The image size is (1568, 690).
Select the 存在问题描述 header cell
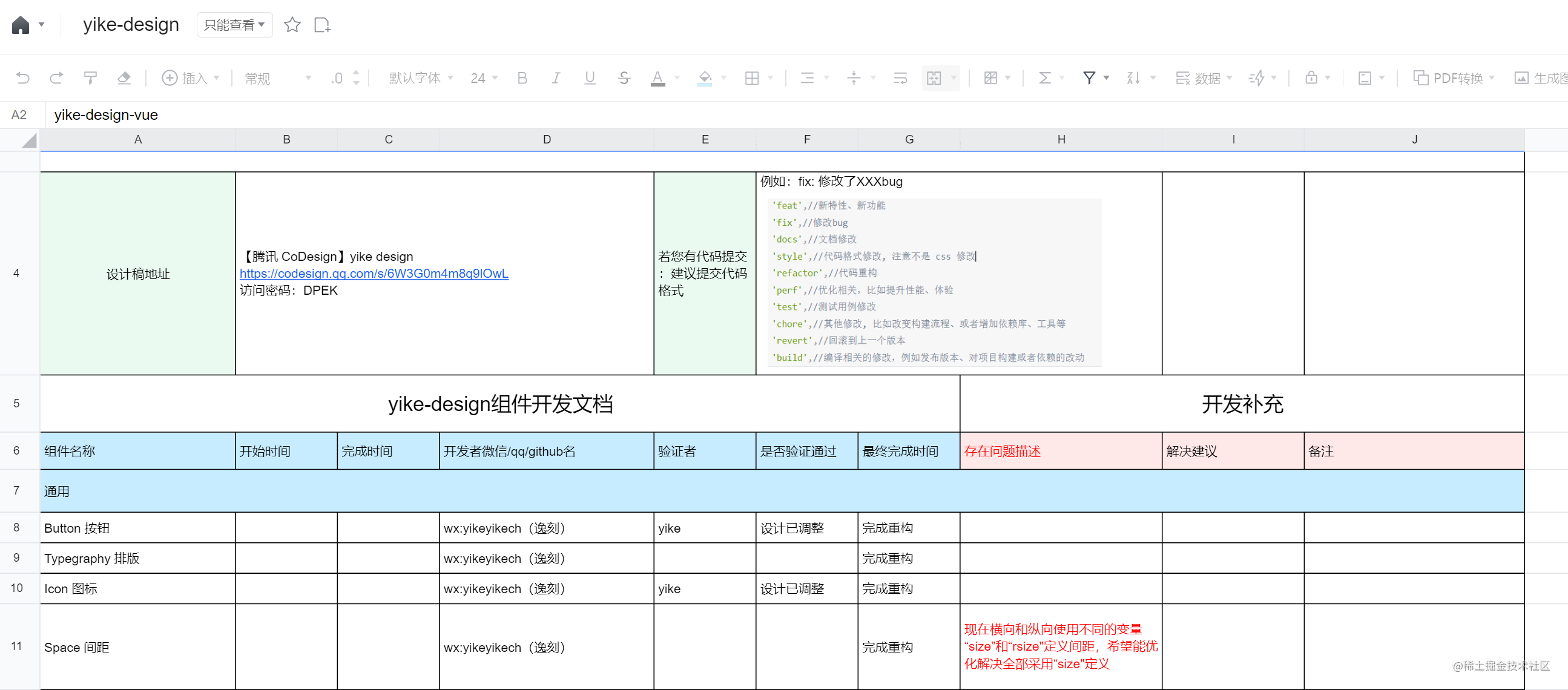[1061, 451]
